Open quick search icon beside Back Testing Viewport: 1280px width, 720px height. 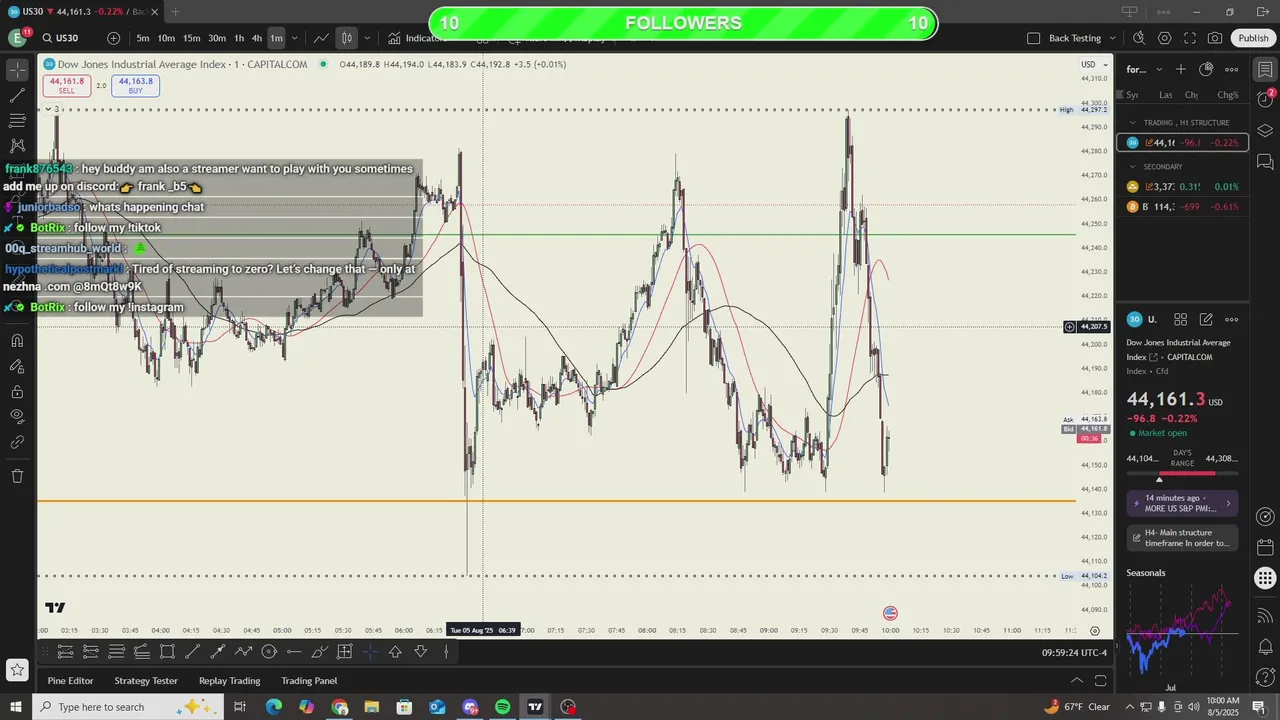pos(1139,38)
